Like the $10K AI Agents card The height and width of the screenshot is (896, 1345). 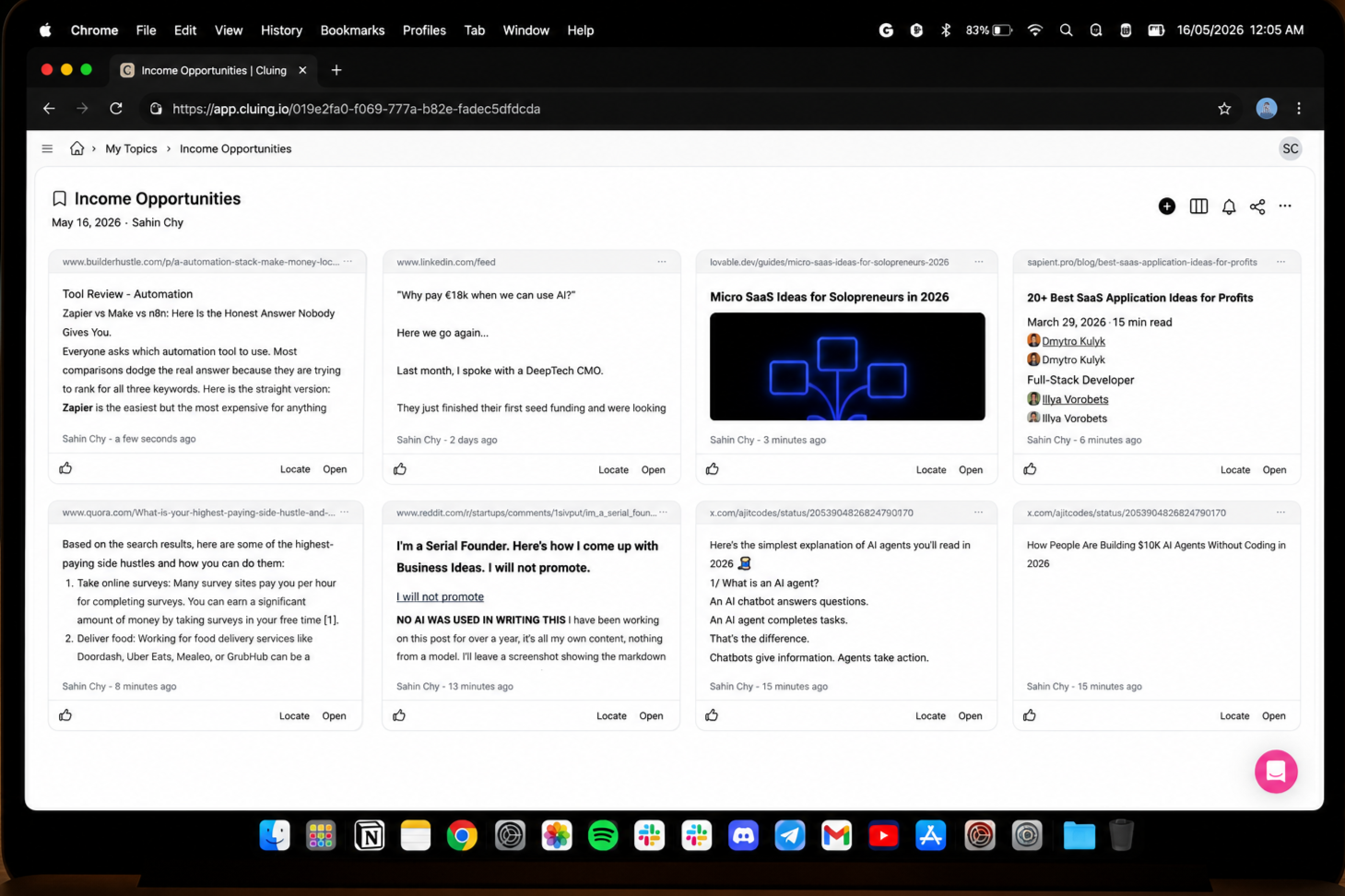(1030, 715)
